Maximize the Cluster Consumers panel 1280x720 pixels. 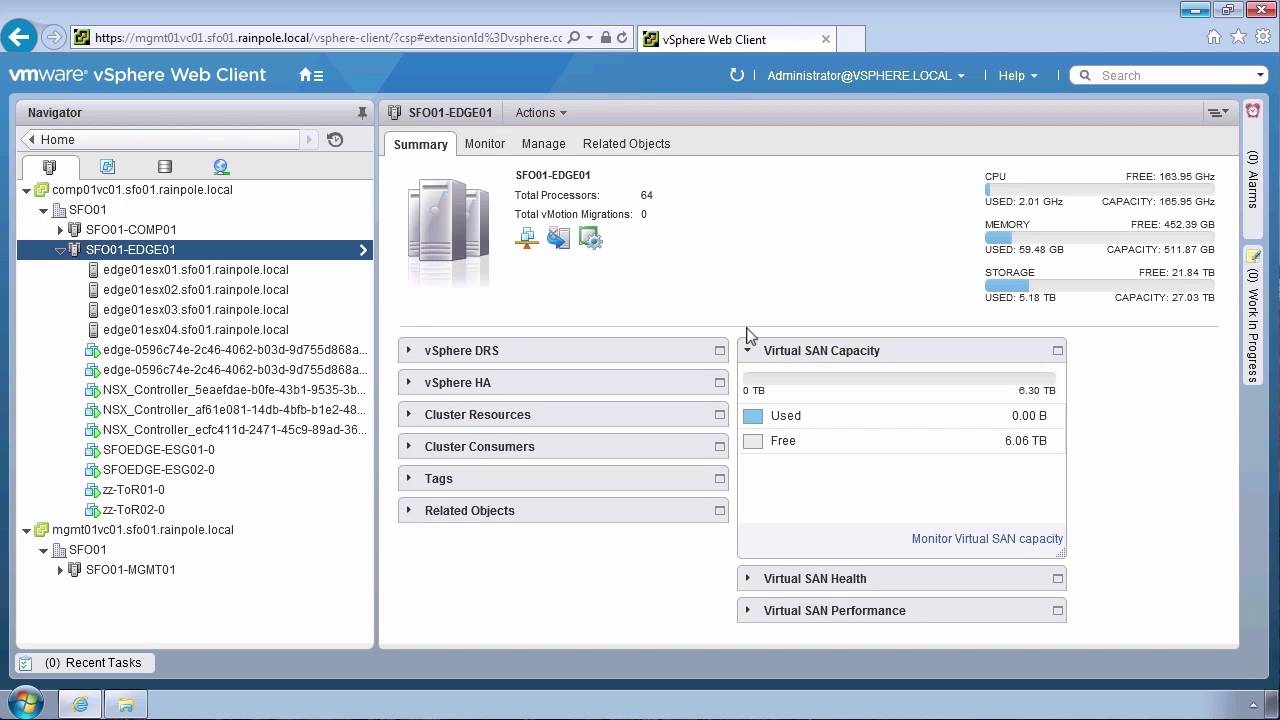pos(719,446)
